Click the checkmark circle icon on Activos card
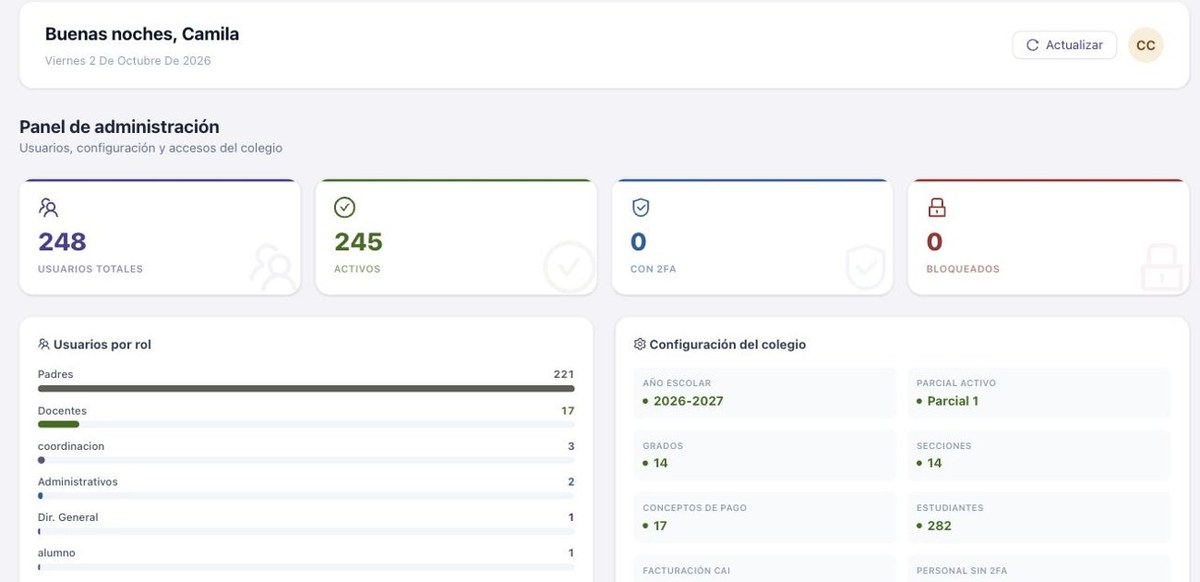This screenshot has width=1200, height=582. point(345,207)
